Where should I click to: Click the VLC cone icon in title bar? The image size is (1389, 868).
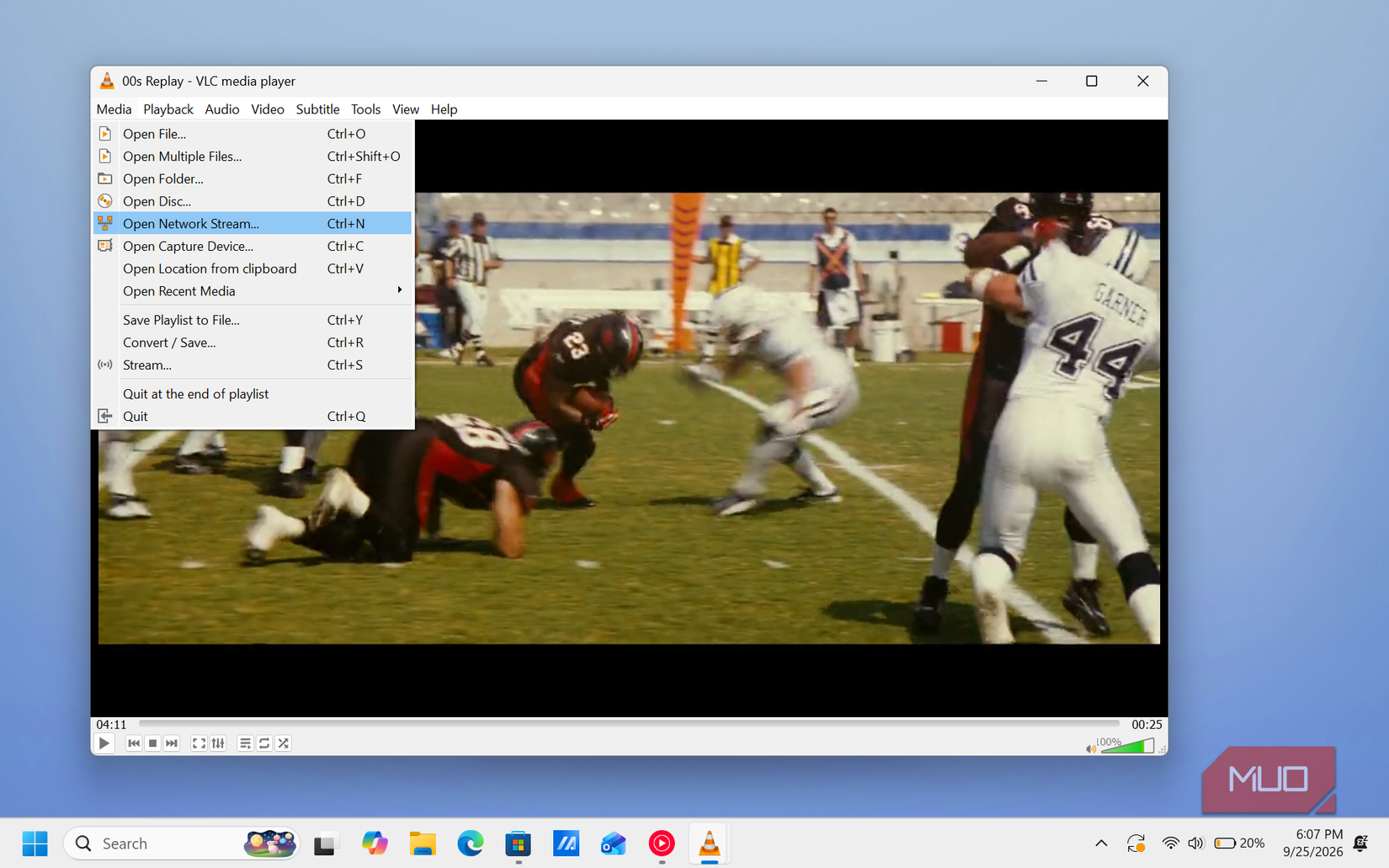tap(107, 81)
